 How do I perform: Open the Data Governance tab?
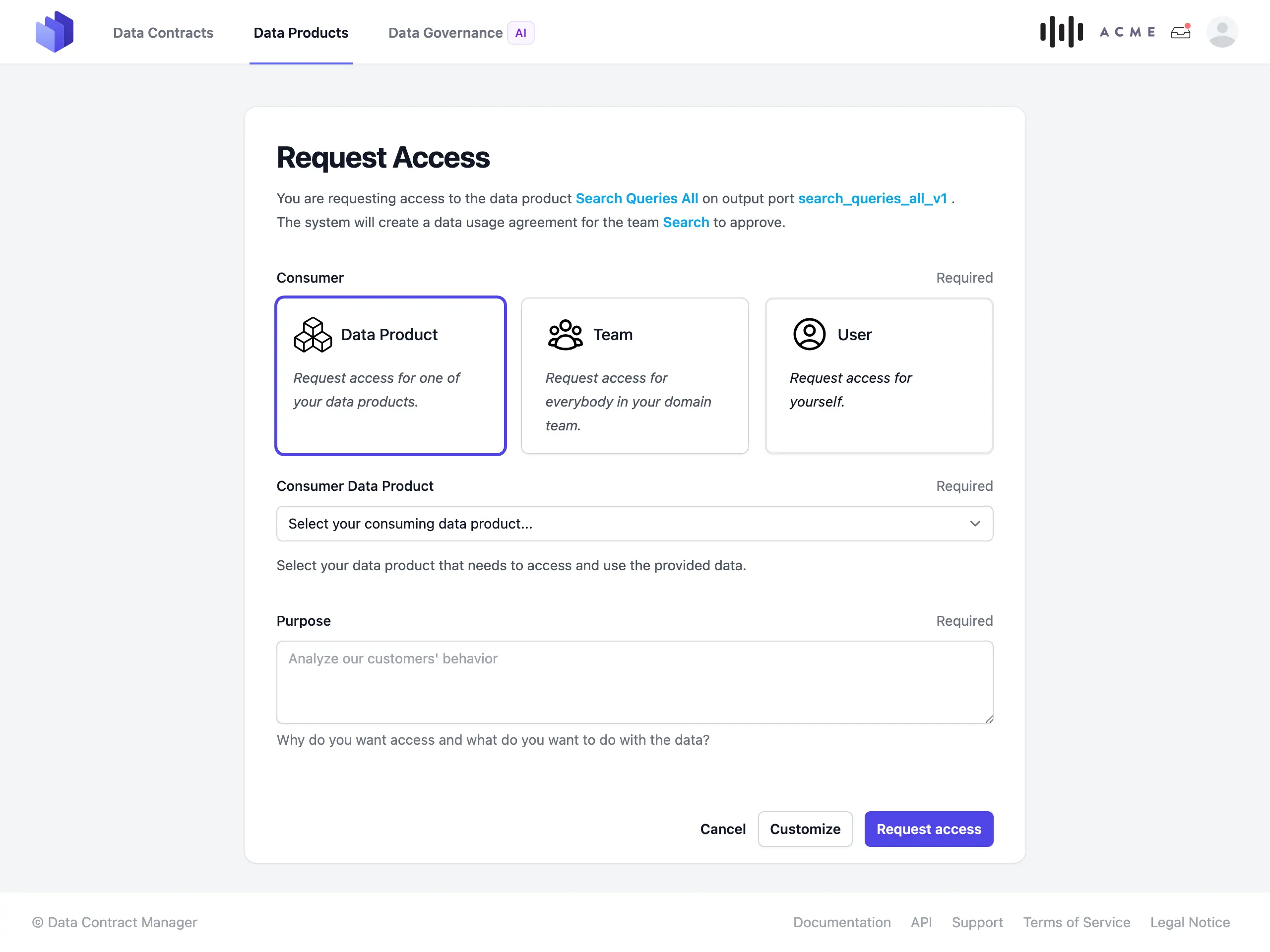pyautogui.click(x=445, y=33)
